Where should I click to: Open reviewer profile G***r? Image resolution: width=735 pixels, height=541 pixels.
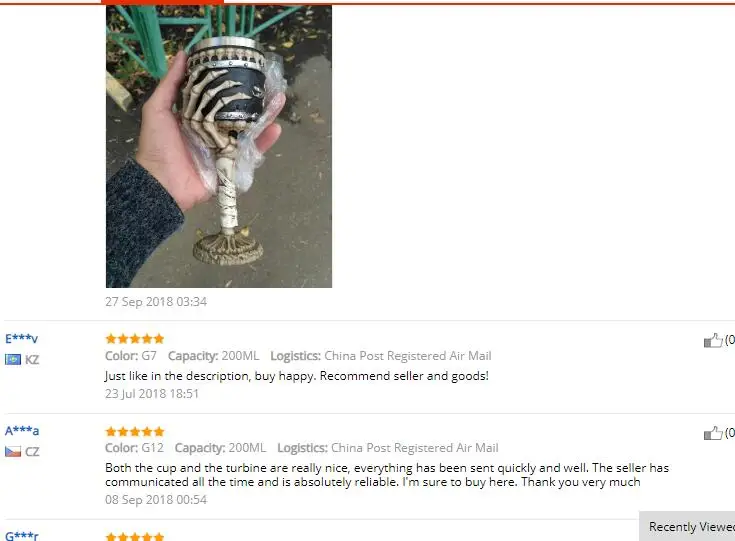(22, 536)
